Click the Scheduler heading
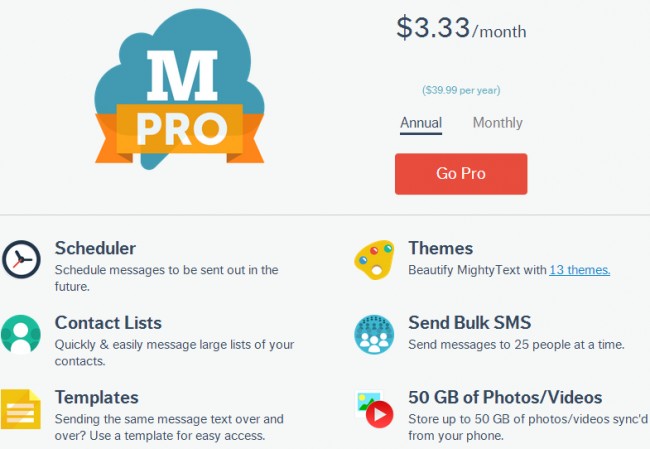This screenshot has width=650, height=449. (95, 248)
